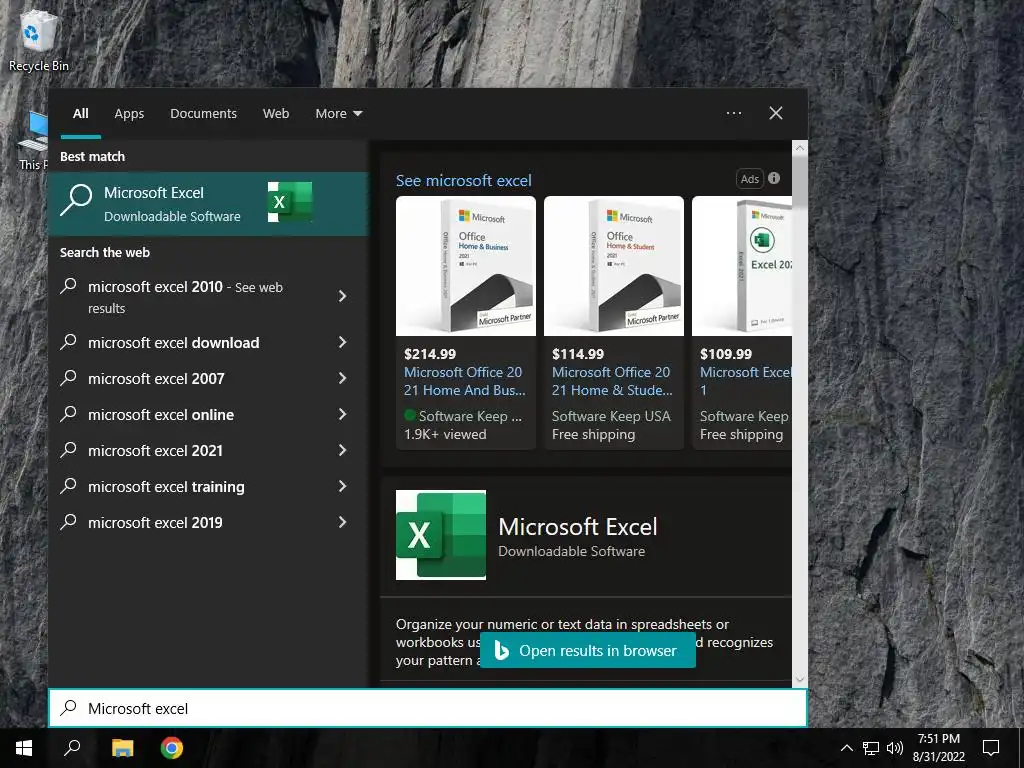Show hidden system tray icons
1024x768 pixels.
click(846, 748)
